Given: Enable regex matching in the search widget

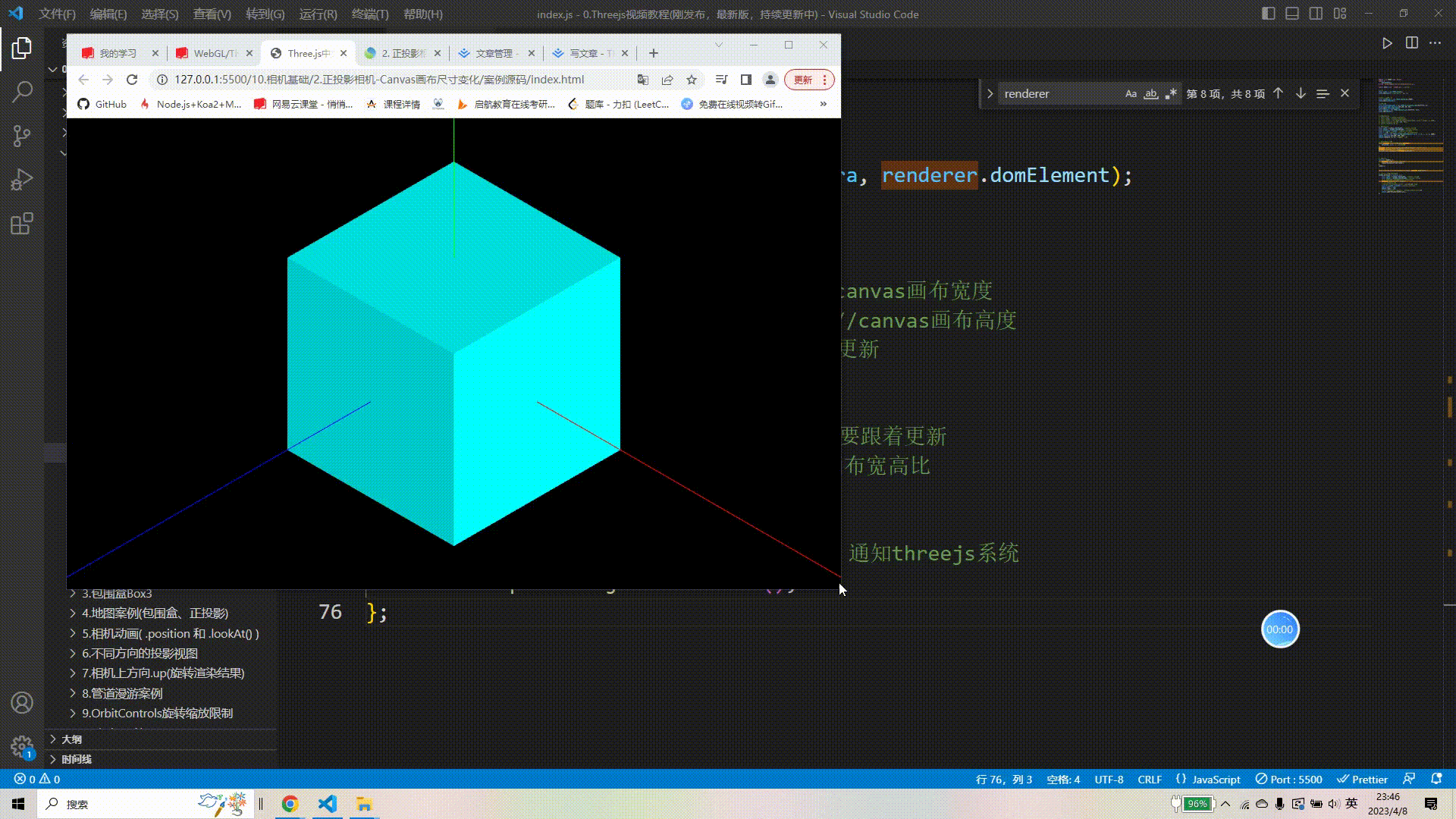Looking at the screenshot, I should 1171,93.
